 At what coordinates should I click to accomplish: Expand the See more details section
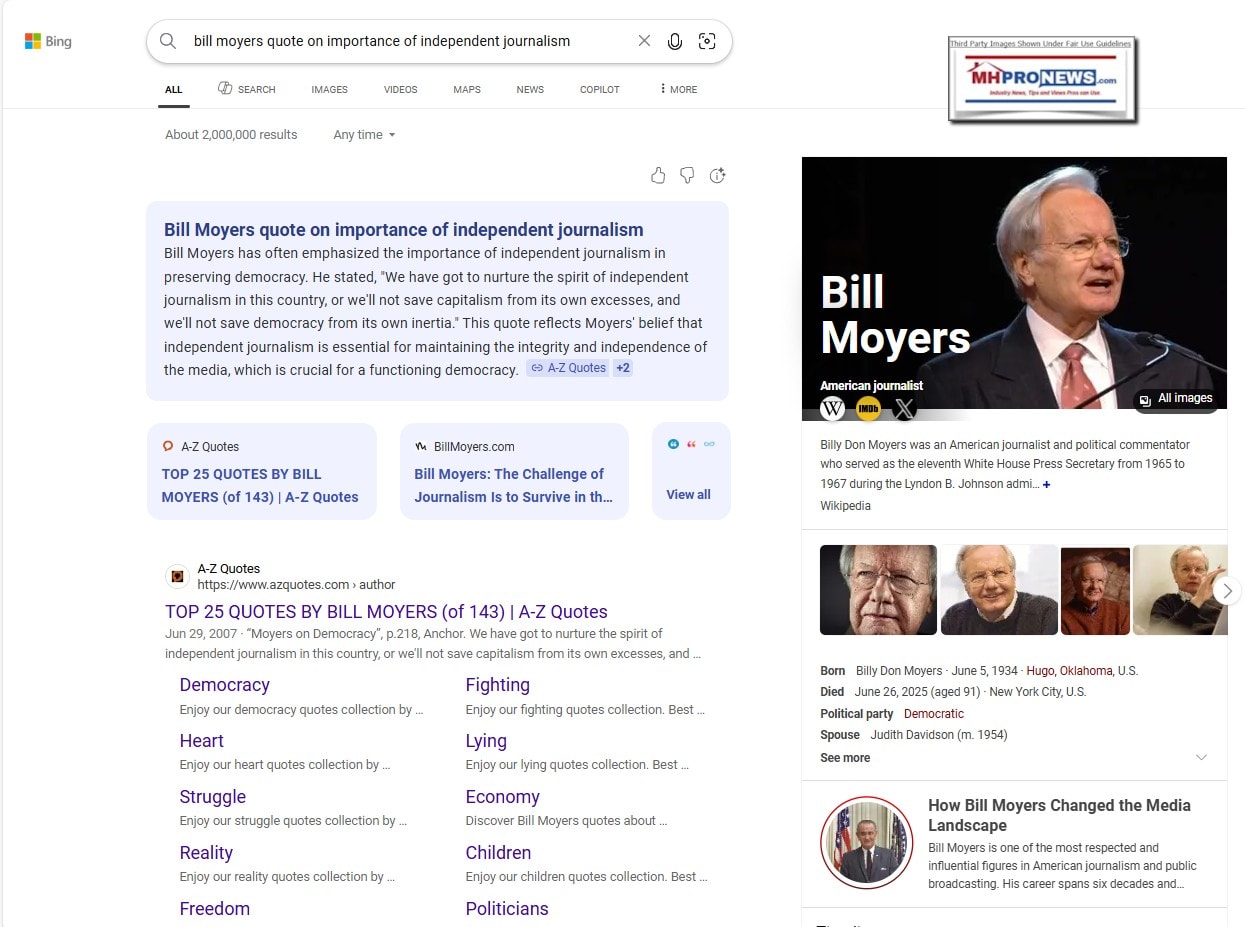(x=1014, y=758)
